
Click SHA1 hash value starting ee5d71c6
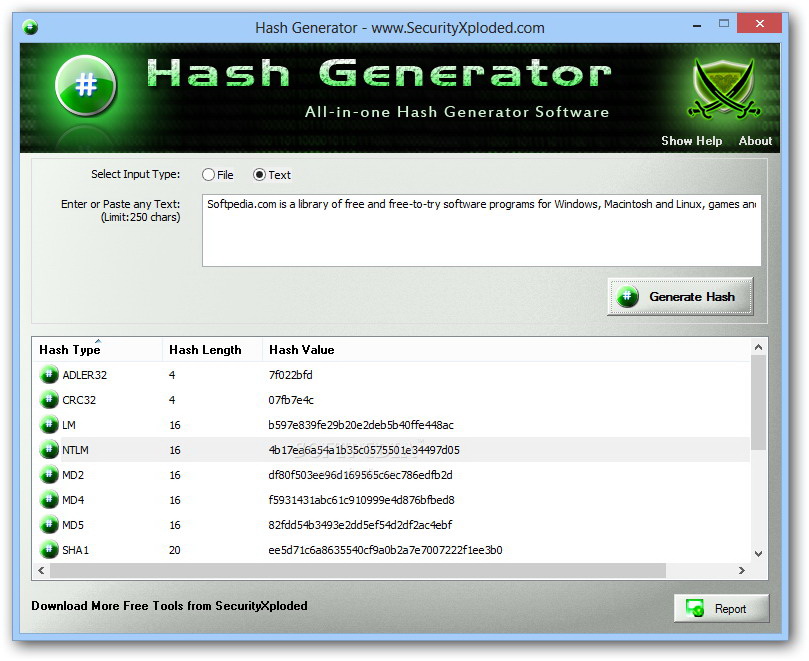pos(385,550)
